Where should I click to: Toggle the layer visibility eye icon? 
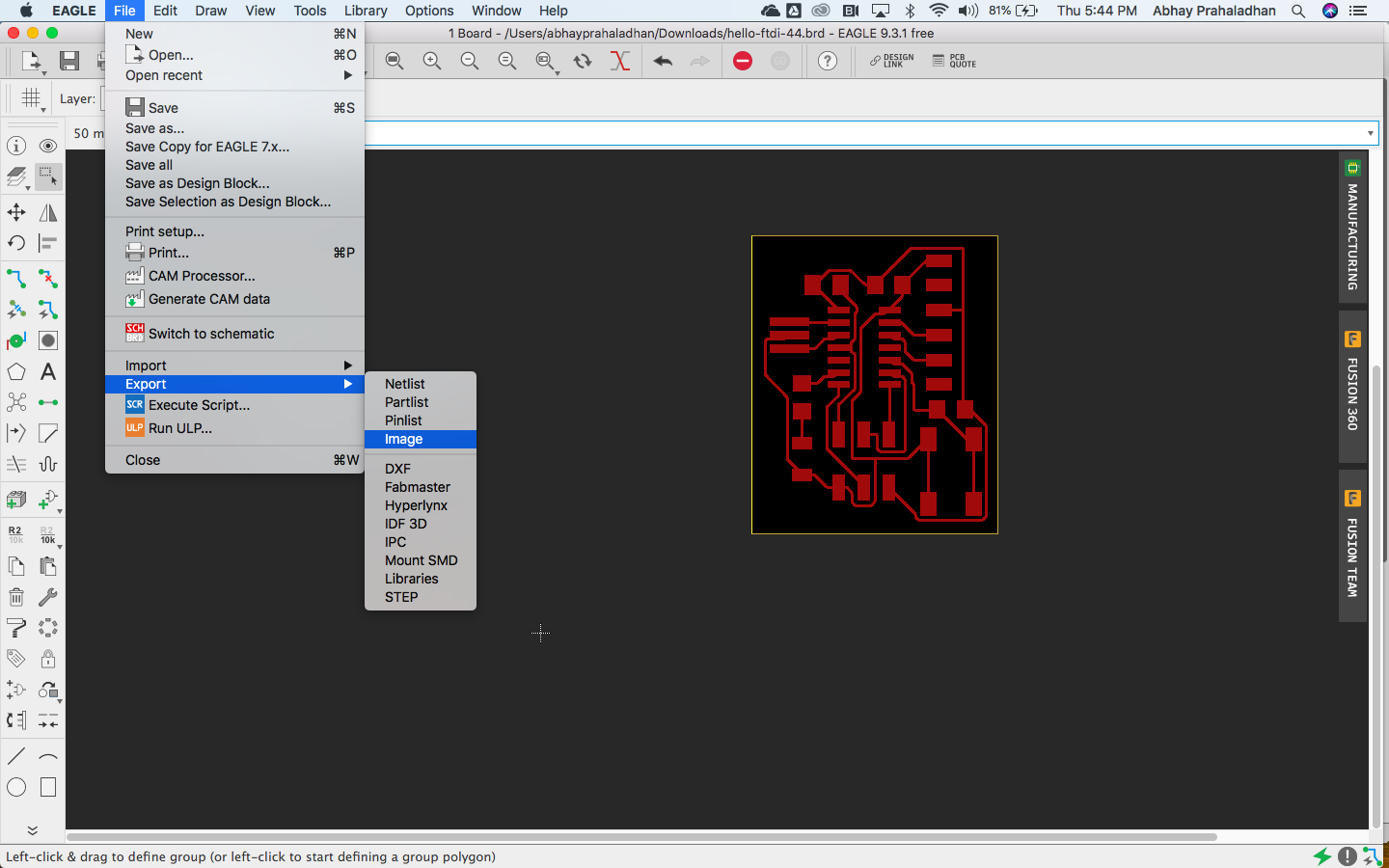click(48, 146)
